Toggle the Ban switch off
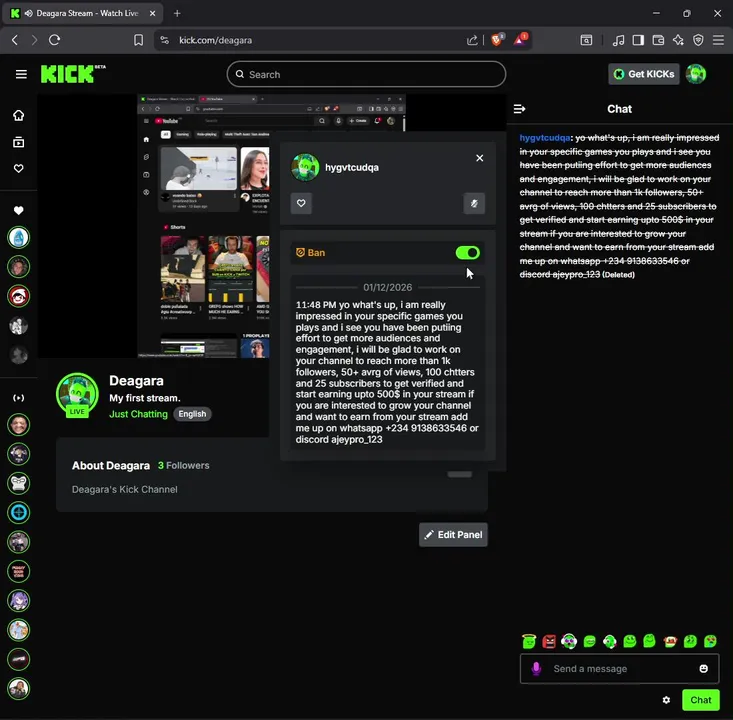Image resolution: width=733 pixels, height=720 pixels. (467, 253)
